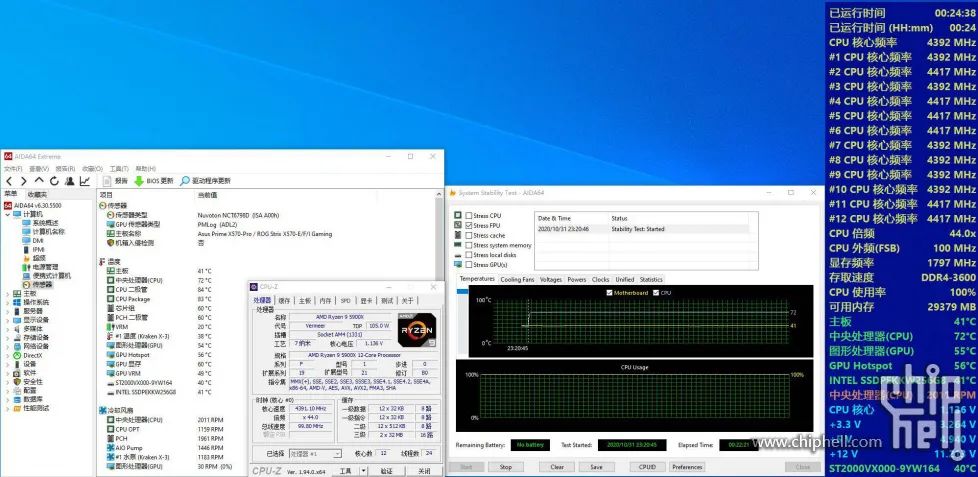
Task: Expand the 网络设备 tree node
Action: pyautogui.click(x=7, y=346)
